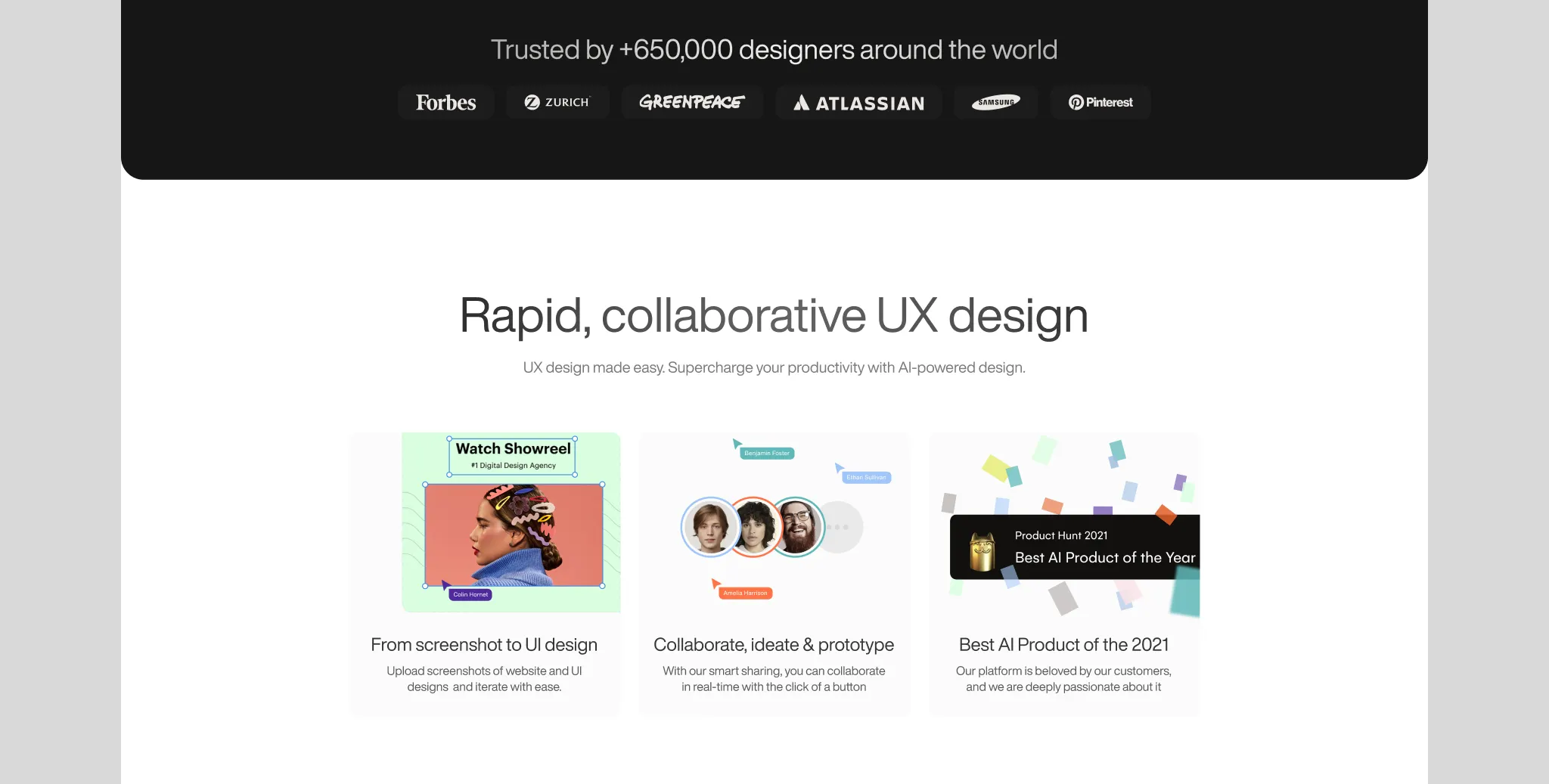
Task: Open the Collaborate, ideate & prototype heading
Action: click(x=773, y=644)
